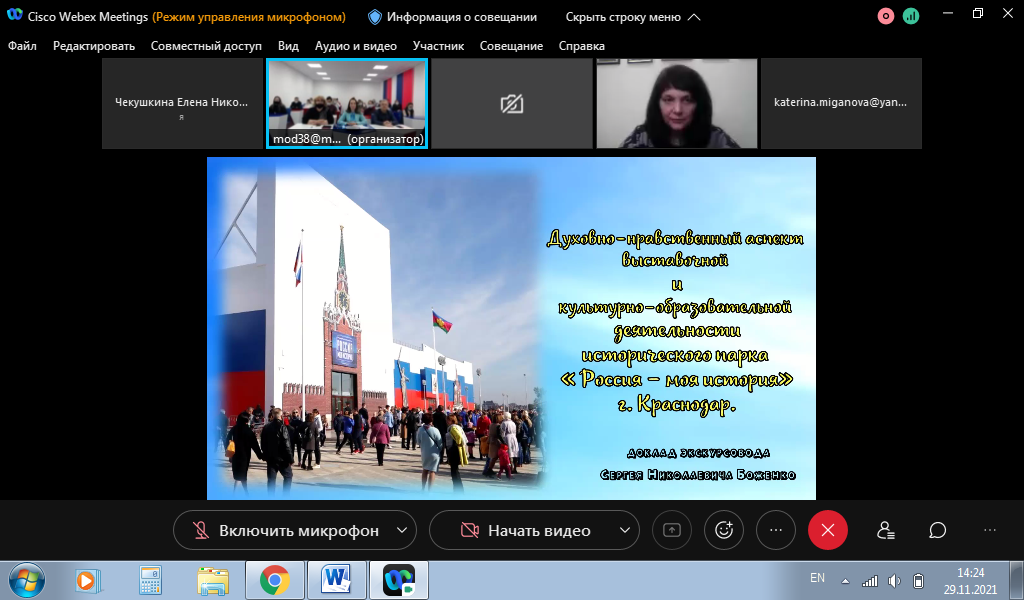Expand the video options dropdown arrow

point(625,530)
